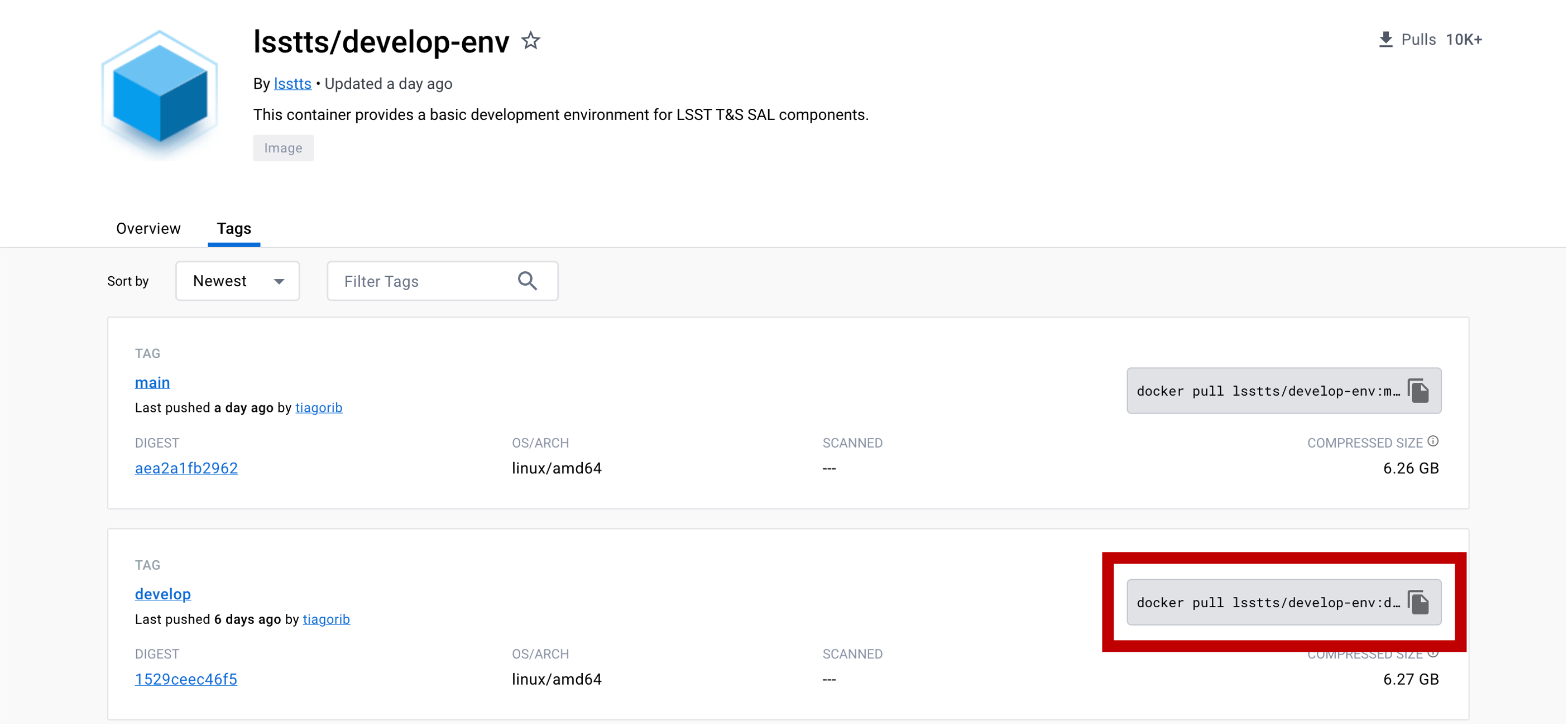Copy the develop tag docker pull command

coord(1418,603)
